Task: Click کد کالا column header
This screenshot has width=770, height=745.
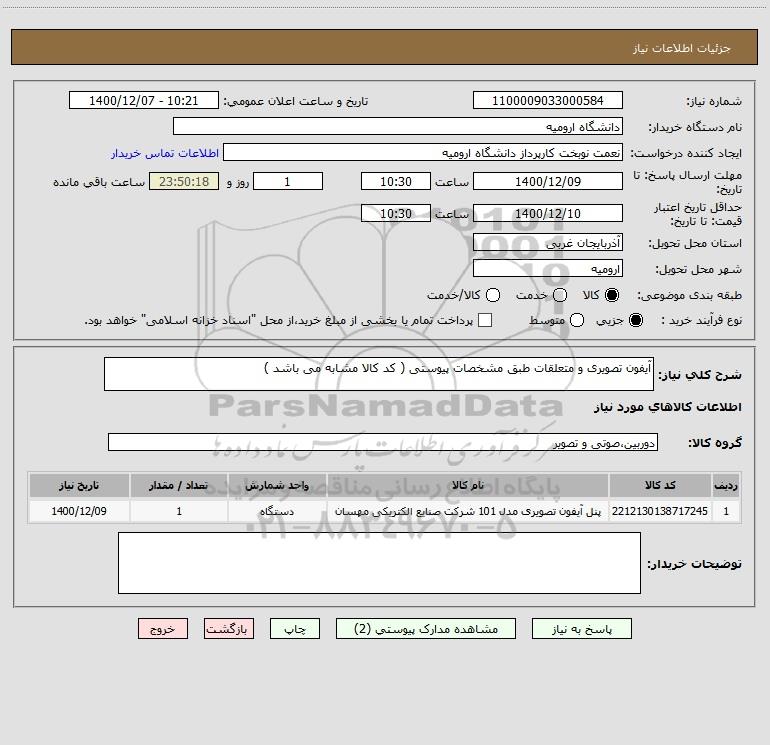Action: 660,485
